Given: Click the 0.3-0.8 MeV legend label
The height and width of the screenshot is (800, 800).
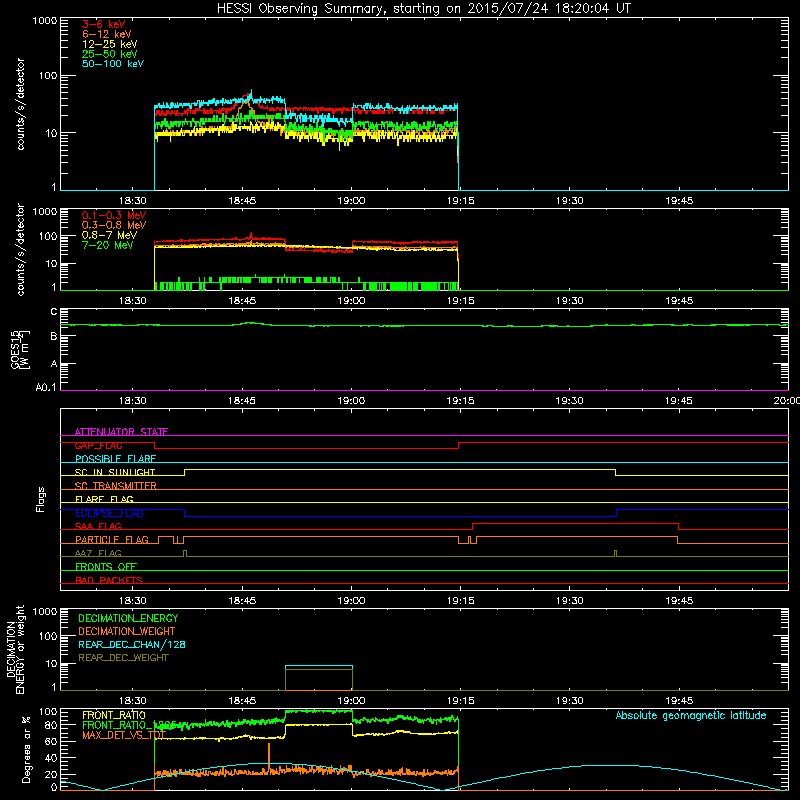Looking at the screenshot, I should [114, 225].
